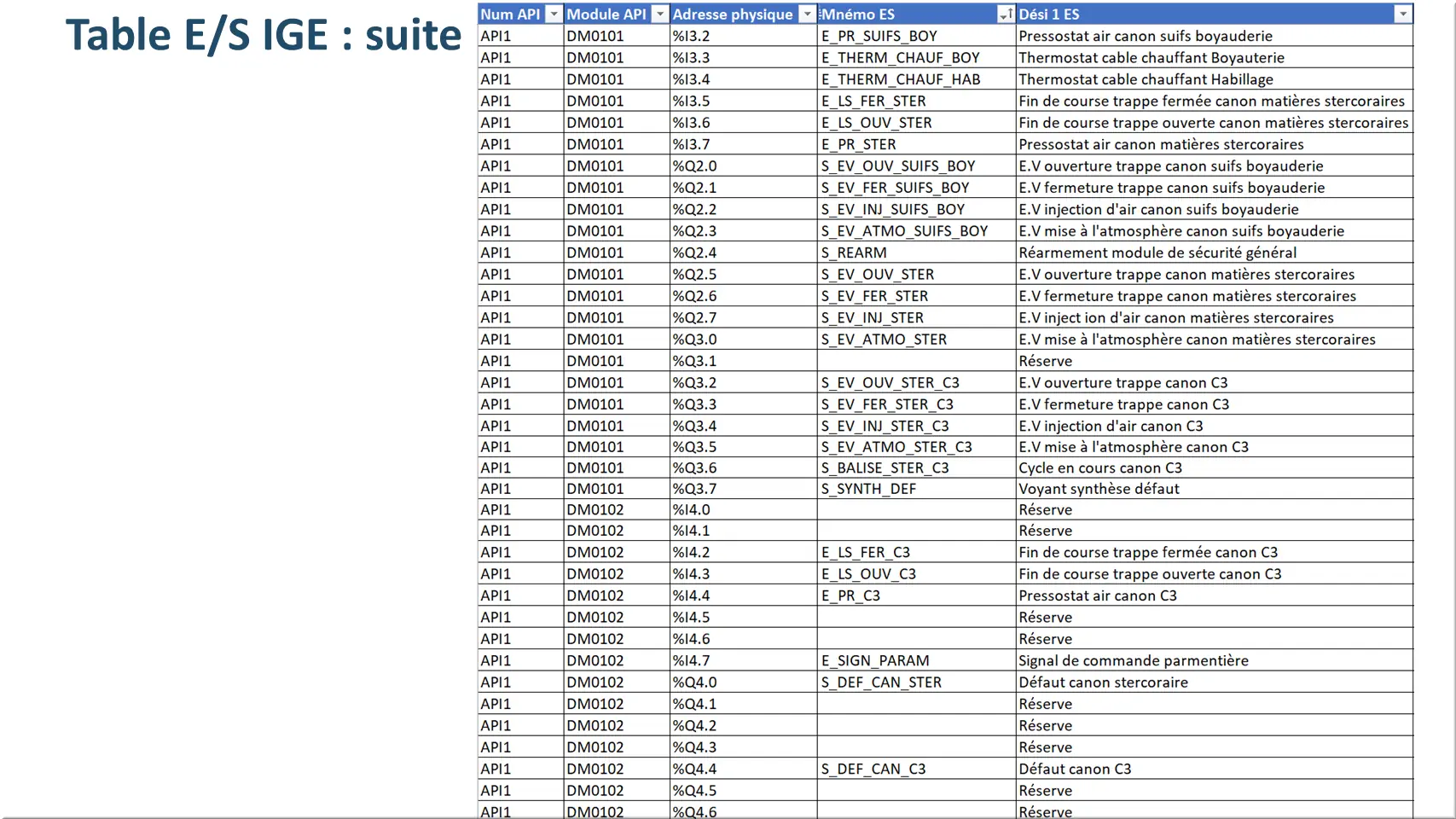Open the Dési 1 ES filter dropdown

pyautogui.click(x=1402, y=15)
